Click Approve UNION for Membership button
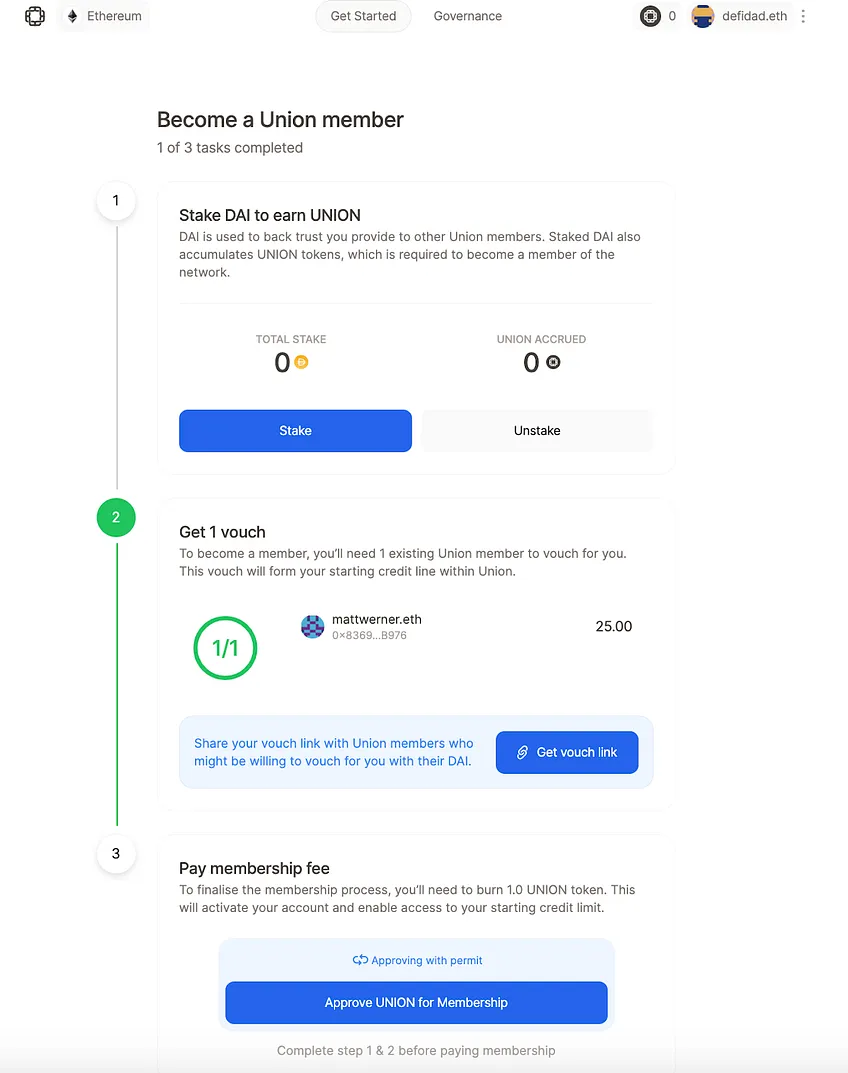 point(416,1003)
